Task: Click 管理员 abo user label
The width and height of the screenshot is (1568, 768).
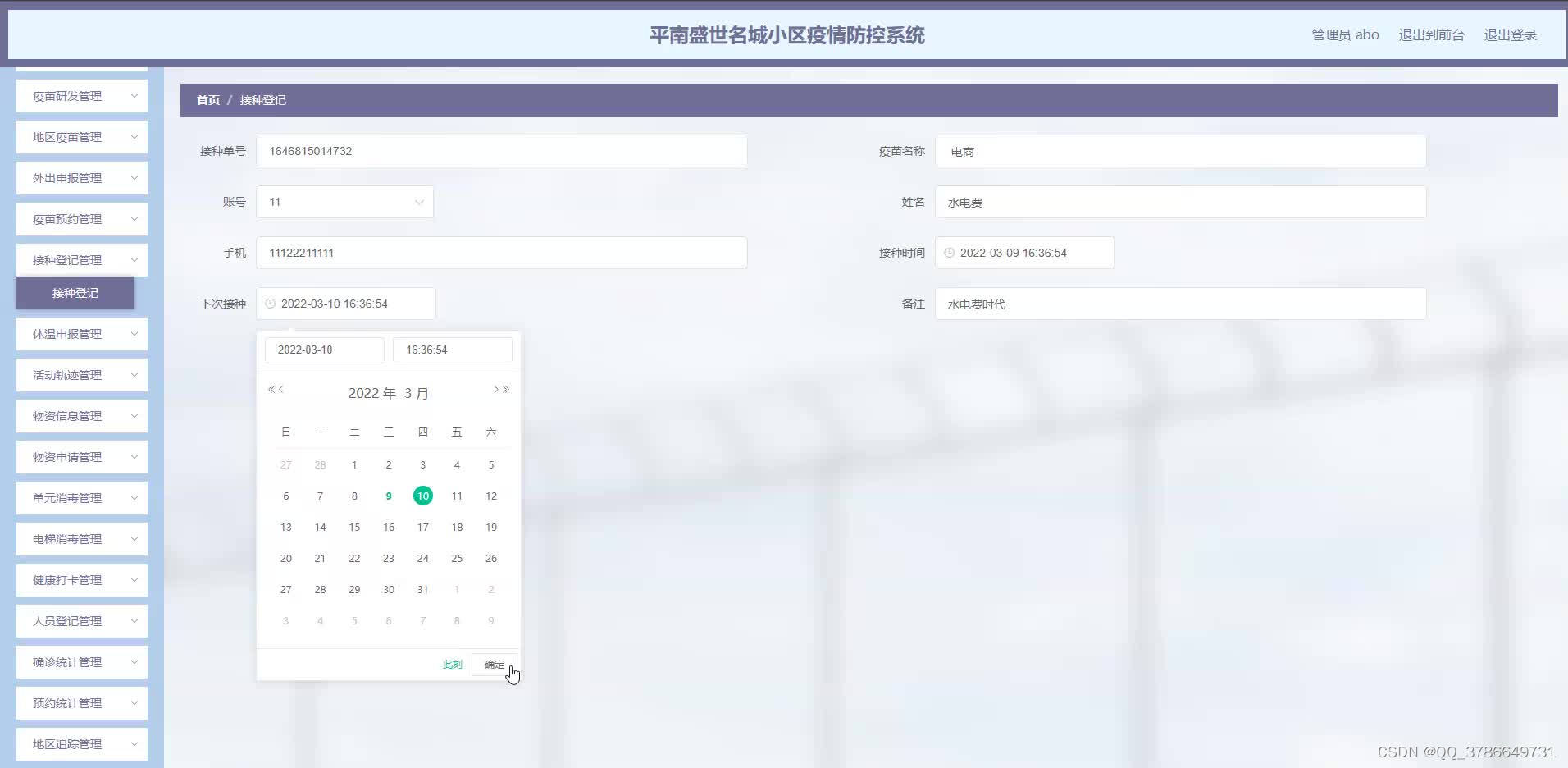Action: point(1345,34)
